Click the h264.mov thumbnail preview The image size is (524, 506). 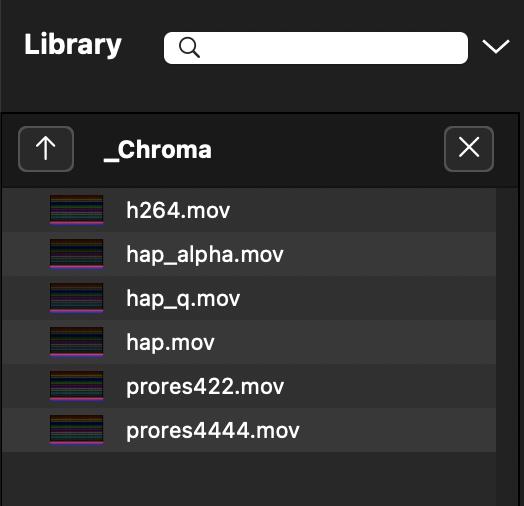pyautogui.click(x=77, y=210)
